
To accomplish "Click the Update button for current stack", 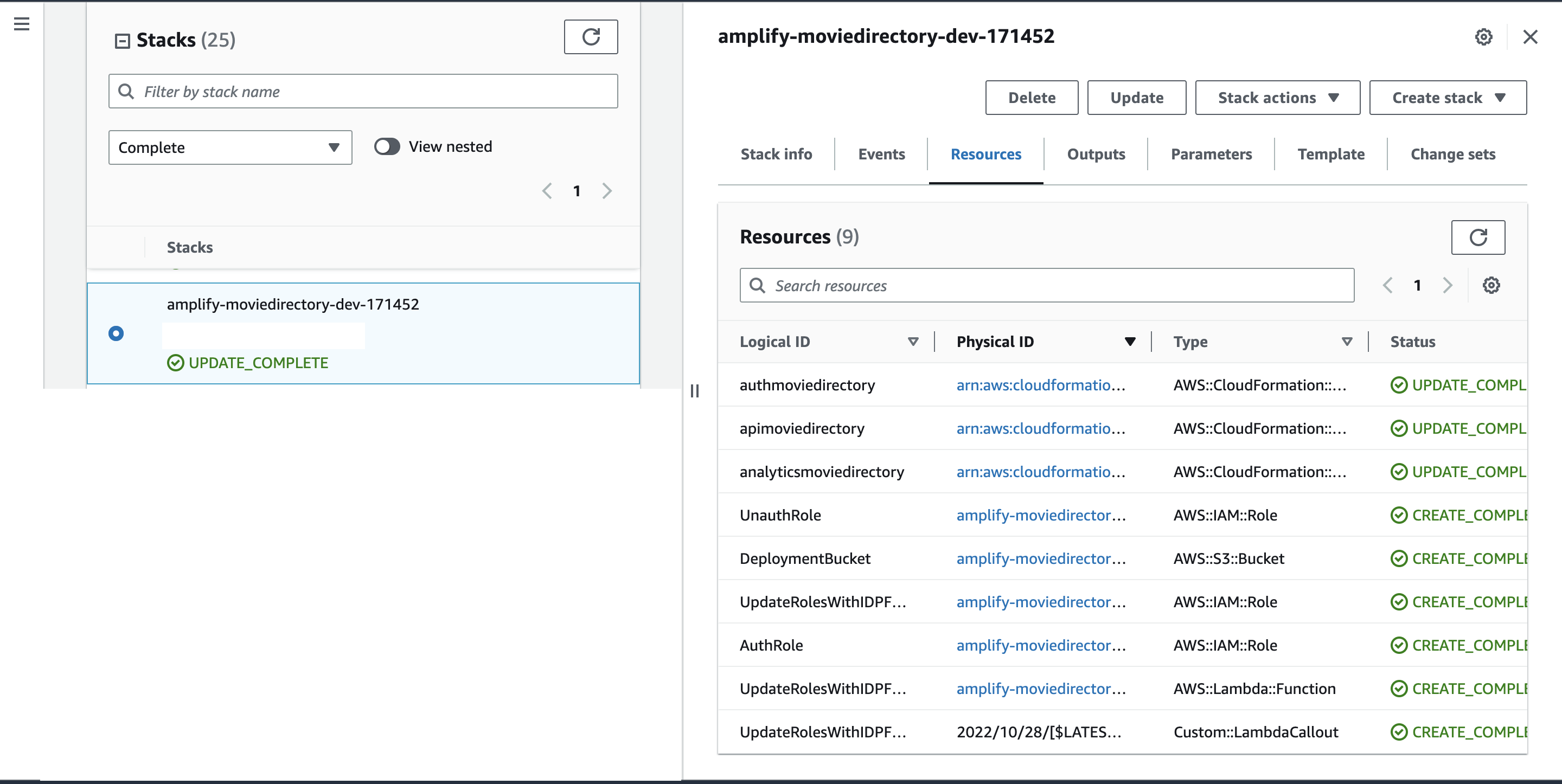I will click(1137, 97).
